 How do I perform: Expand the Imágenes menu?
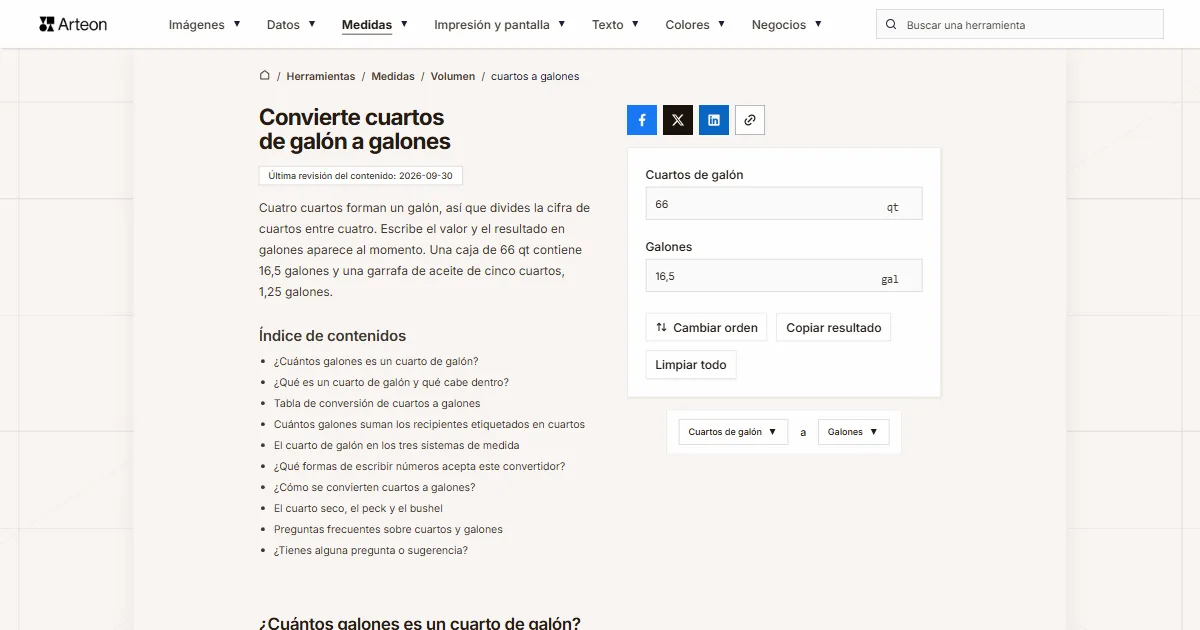click(x=205, y=25)
